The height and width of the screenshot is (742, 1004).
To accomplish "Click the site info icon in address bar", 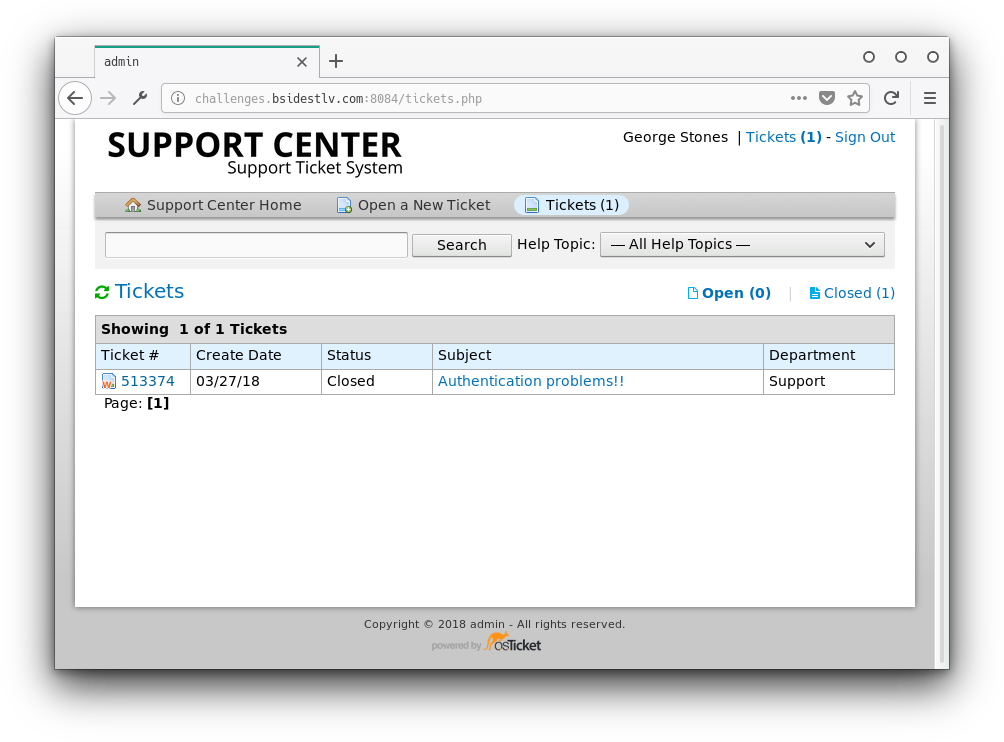I will (x=178, y=98).
